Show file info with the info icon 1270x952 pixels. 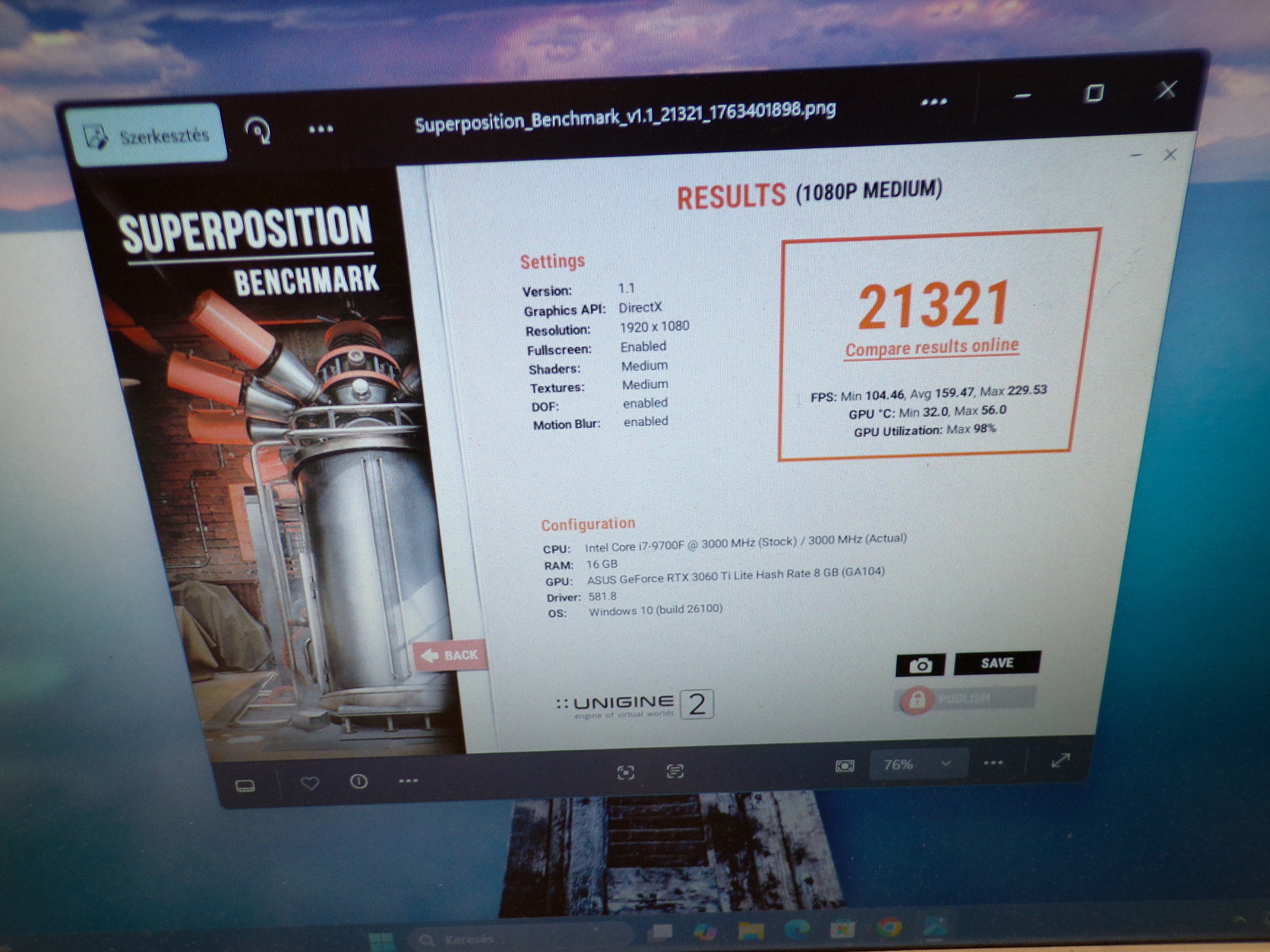pos(359,781)
